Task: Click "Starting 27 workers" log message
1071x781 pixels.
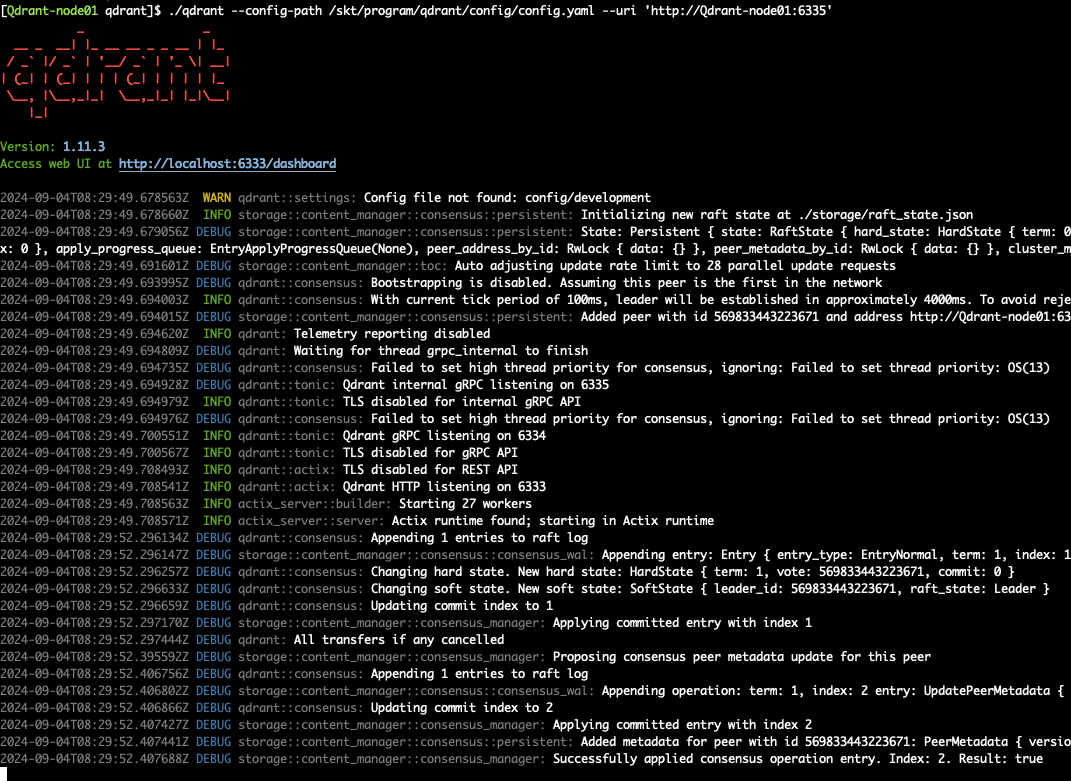Action: [x=465, y=504]
